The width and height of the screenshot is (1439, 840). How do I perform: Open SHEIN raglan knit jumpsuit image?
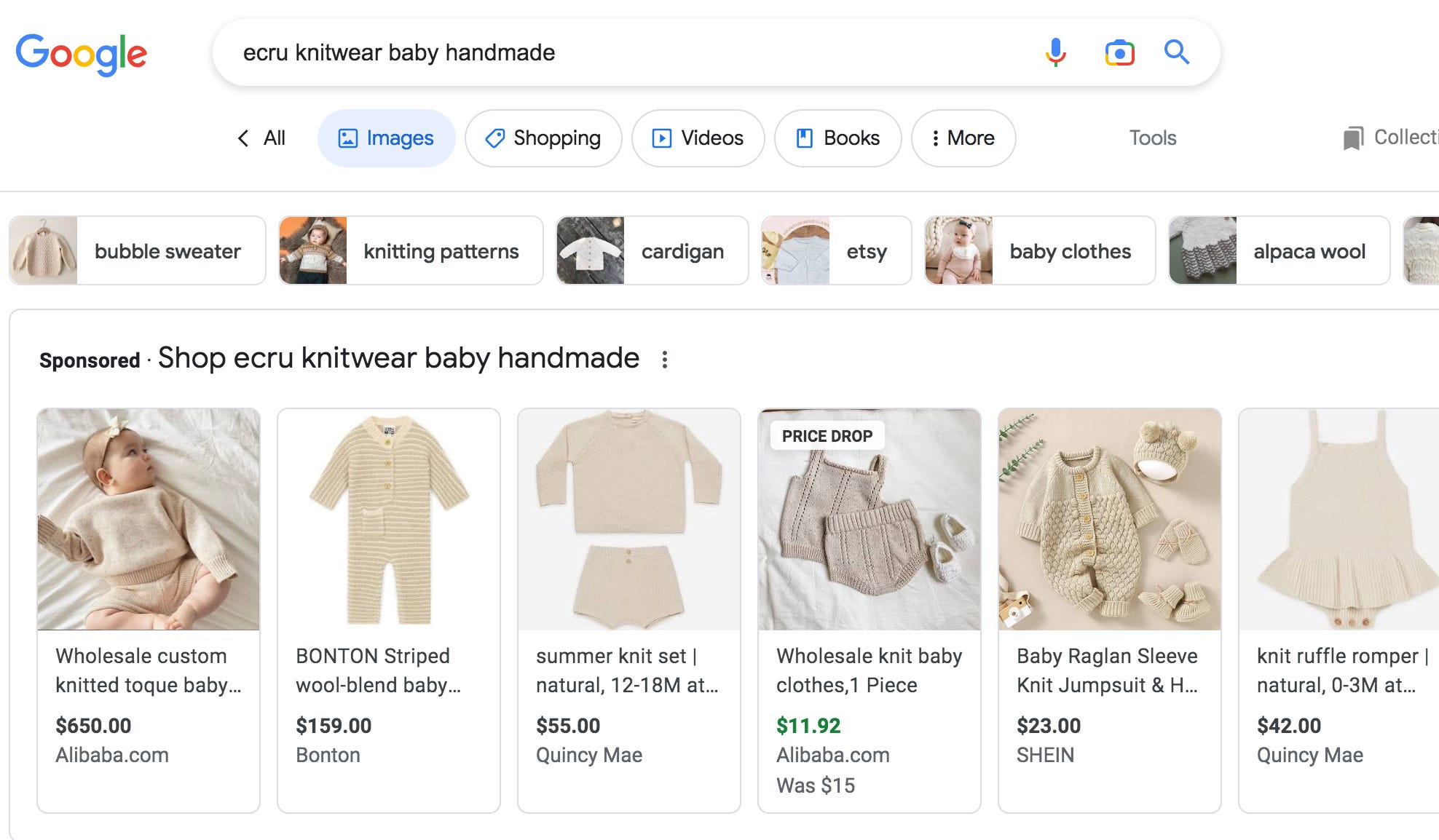tap(1110, 519)
